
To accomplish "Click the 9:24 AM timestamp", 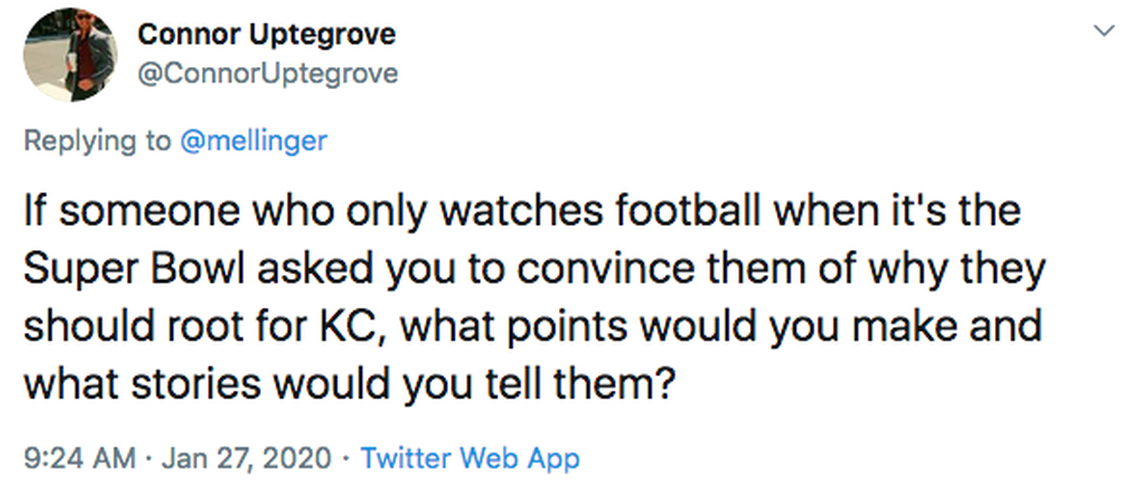I will pyautogui.click(x=78, y=459).
